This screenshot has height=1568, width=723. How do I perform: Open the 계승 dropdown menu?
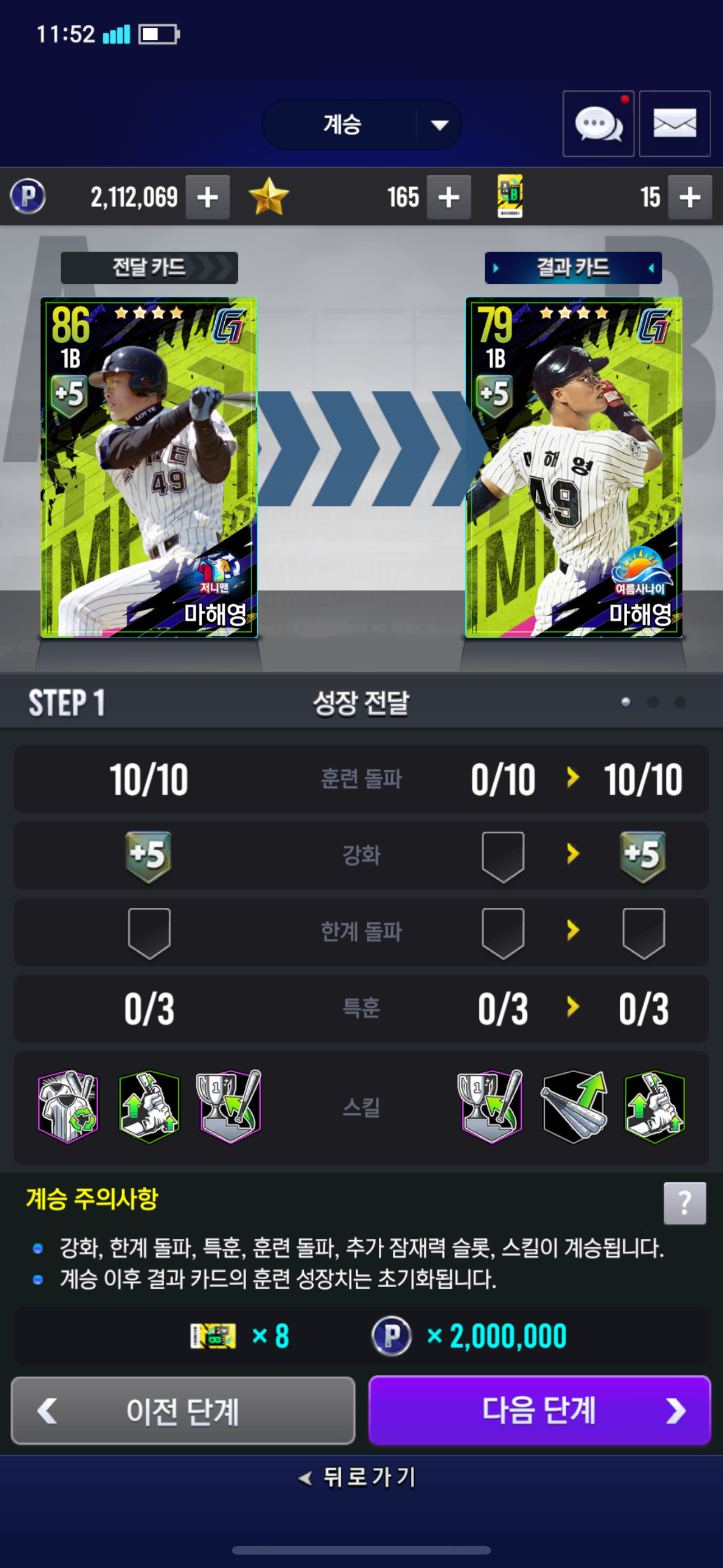pos(361,125)
